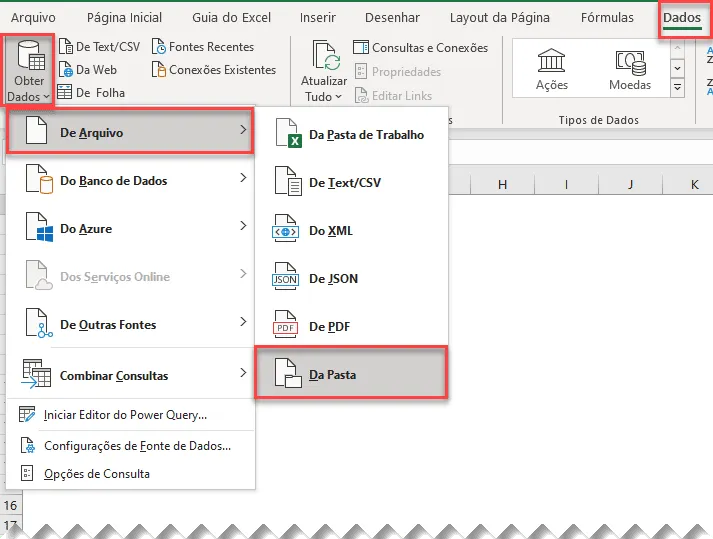The width and height of the screenshot is (713, 539).
Task: Expand the Atualizar Tudo dropdown arrow
Action: coord(338,97)
